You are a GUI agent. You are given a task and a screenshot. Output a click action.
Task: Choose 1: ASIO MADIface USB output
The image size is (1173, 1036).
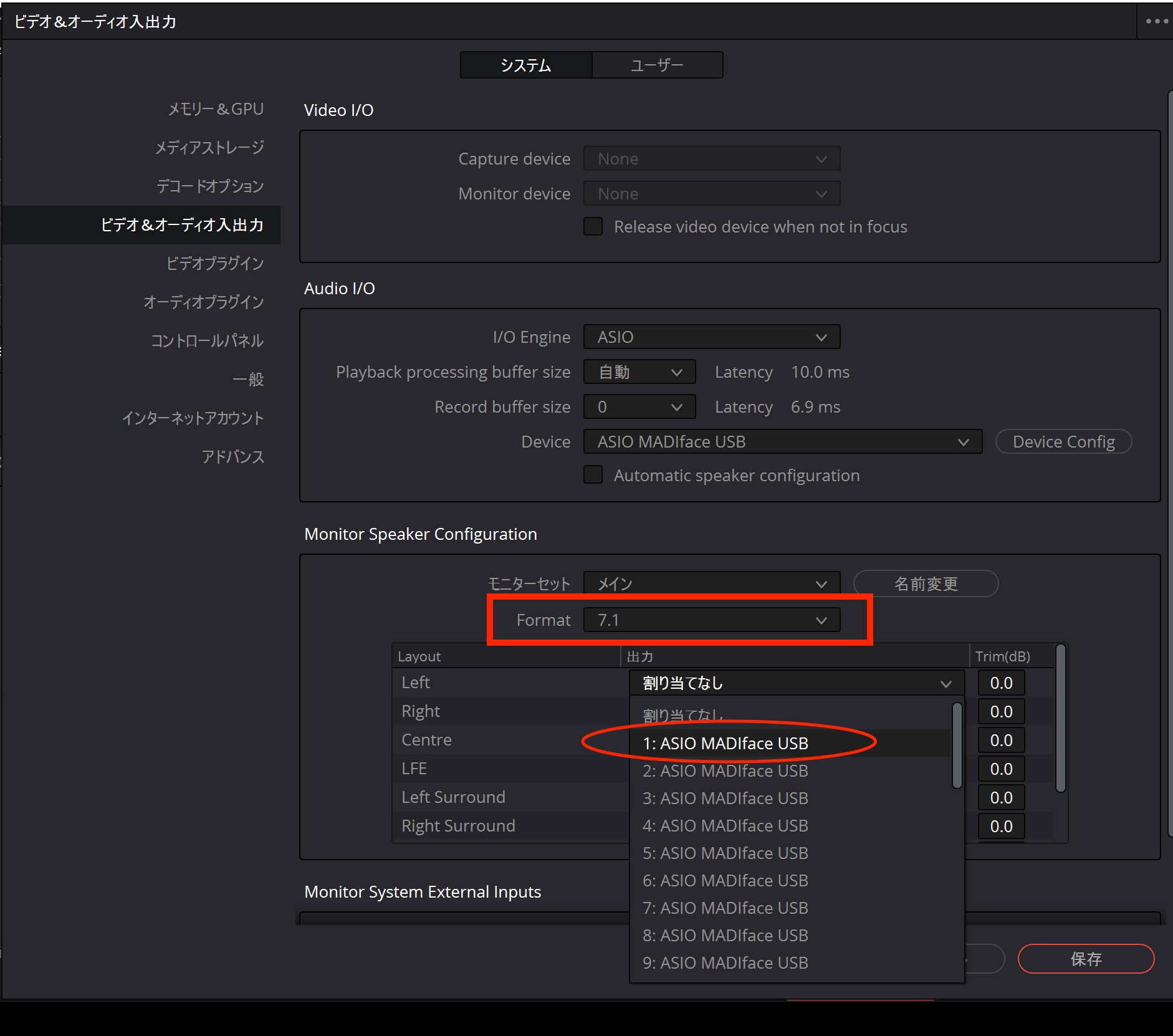[x=725, y=744]
